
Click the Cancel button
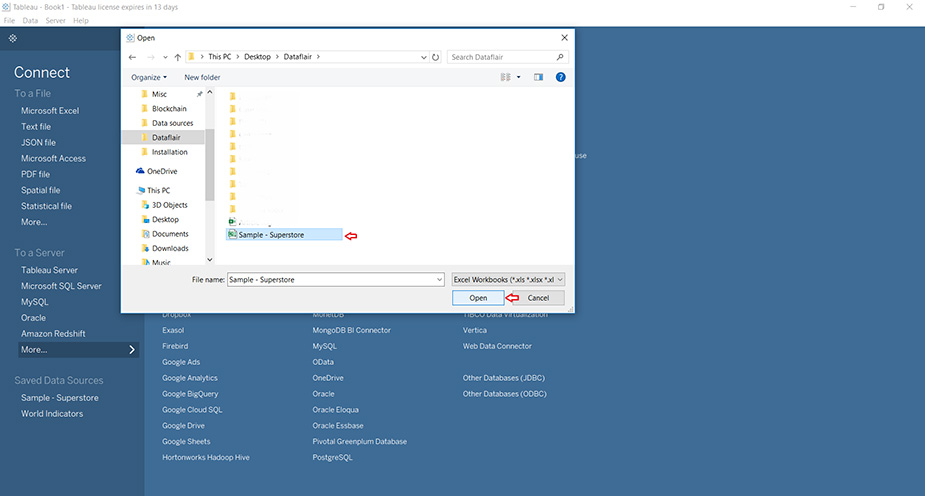click(x=538, y=298)
